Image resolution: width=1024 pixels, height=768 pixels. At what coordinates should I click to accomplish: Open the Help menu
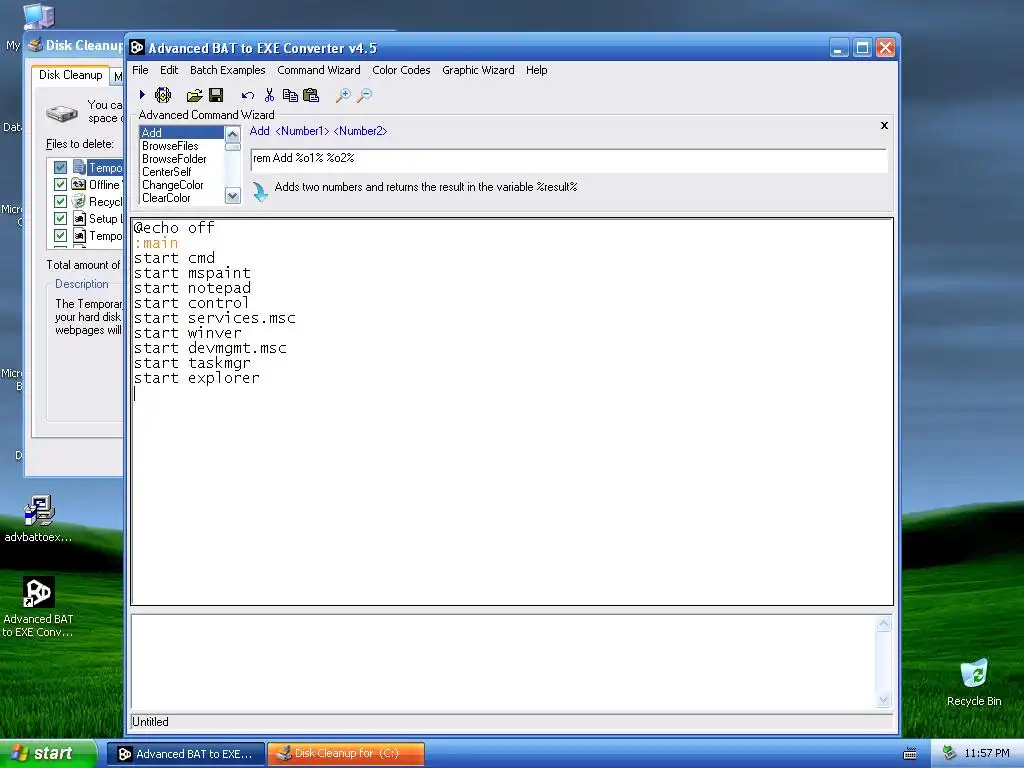point(537,70)
